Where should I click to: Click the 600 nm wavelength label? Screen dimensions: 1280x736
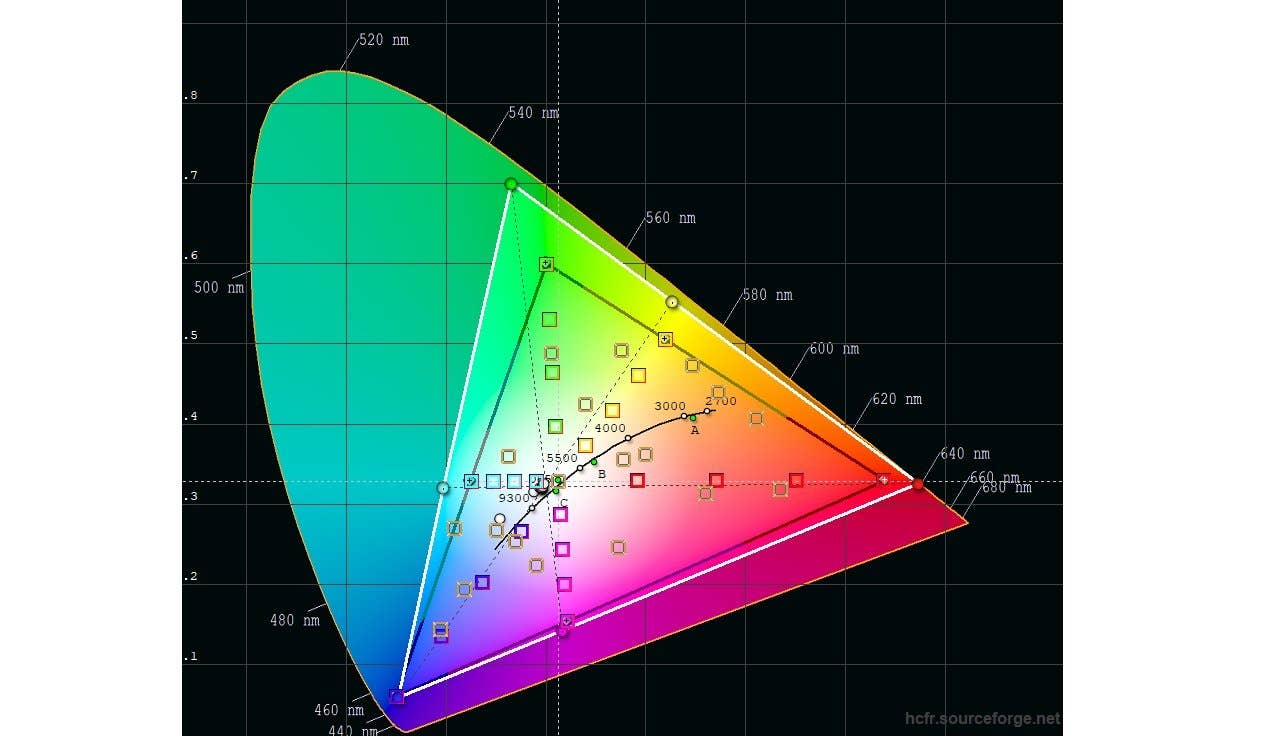834,349
